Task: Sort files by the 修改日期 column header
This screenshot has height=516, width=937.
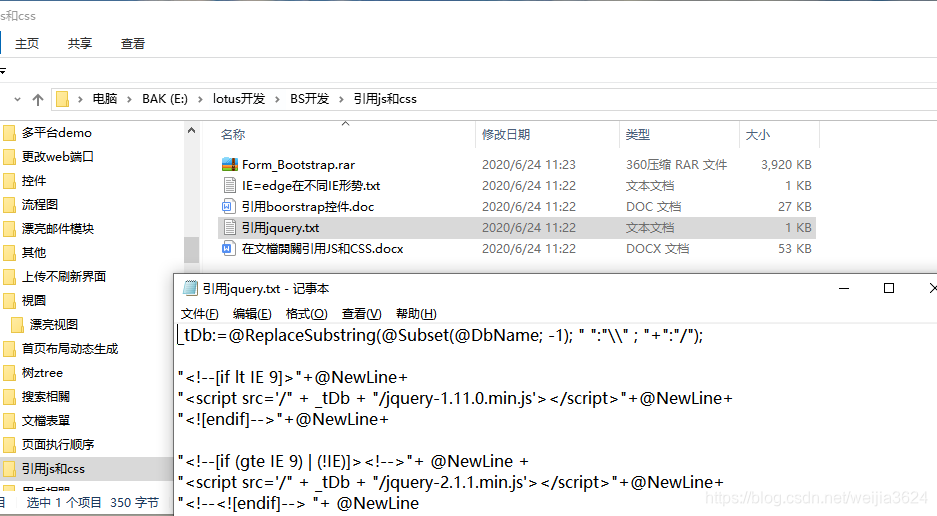Action: [x=506, y=135]
